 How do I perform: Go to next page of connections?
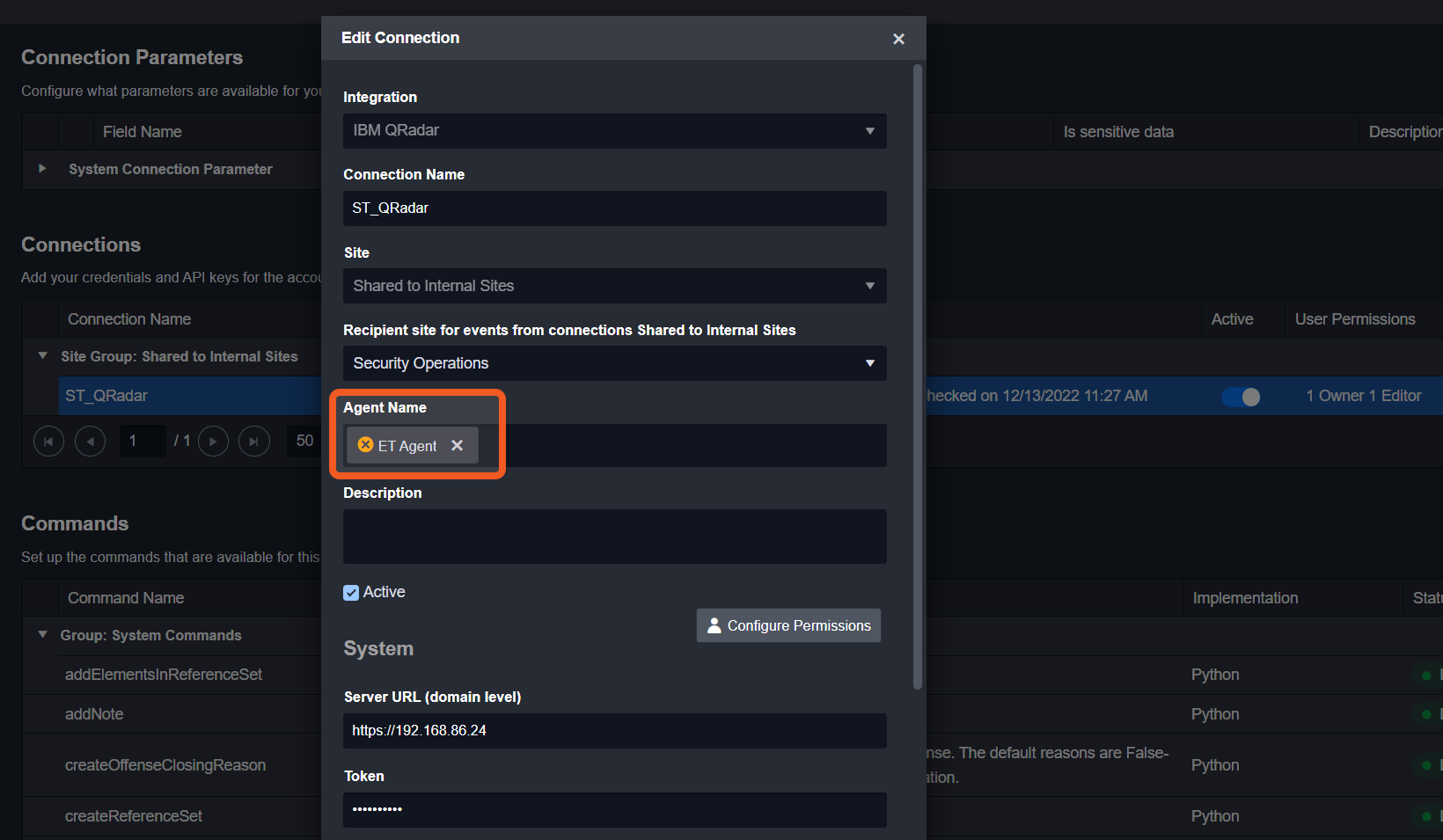pos(213,441)
